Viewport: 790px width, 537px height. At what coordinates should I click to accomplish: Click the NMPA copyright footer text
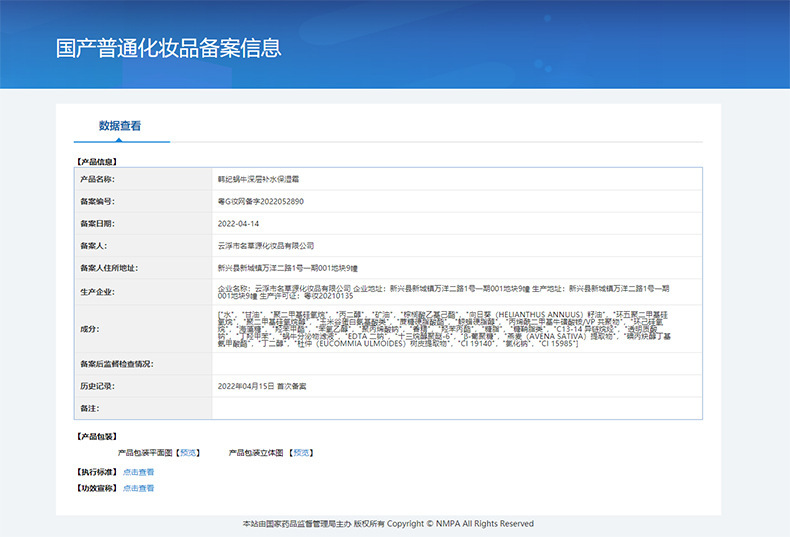pyautogui.click(x=388, y=524)
